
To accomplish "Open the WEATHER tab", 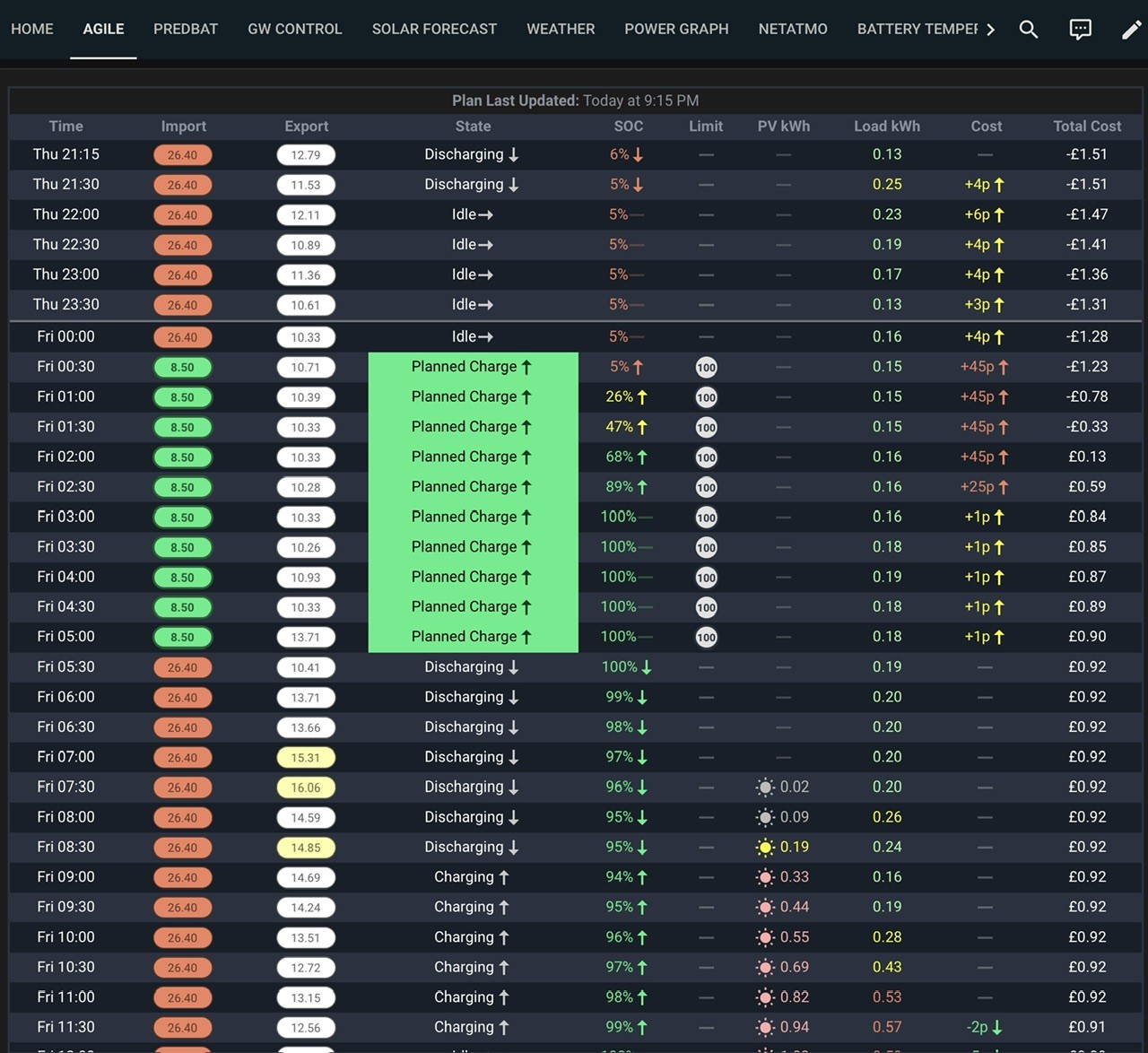I will click(561, 29).
